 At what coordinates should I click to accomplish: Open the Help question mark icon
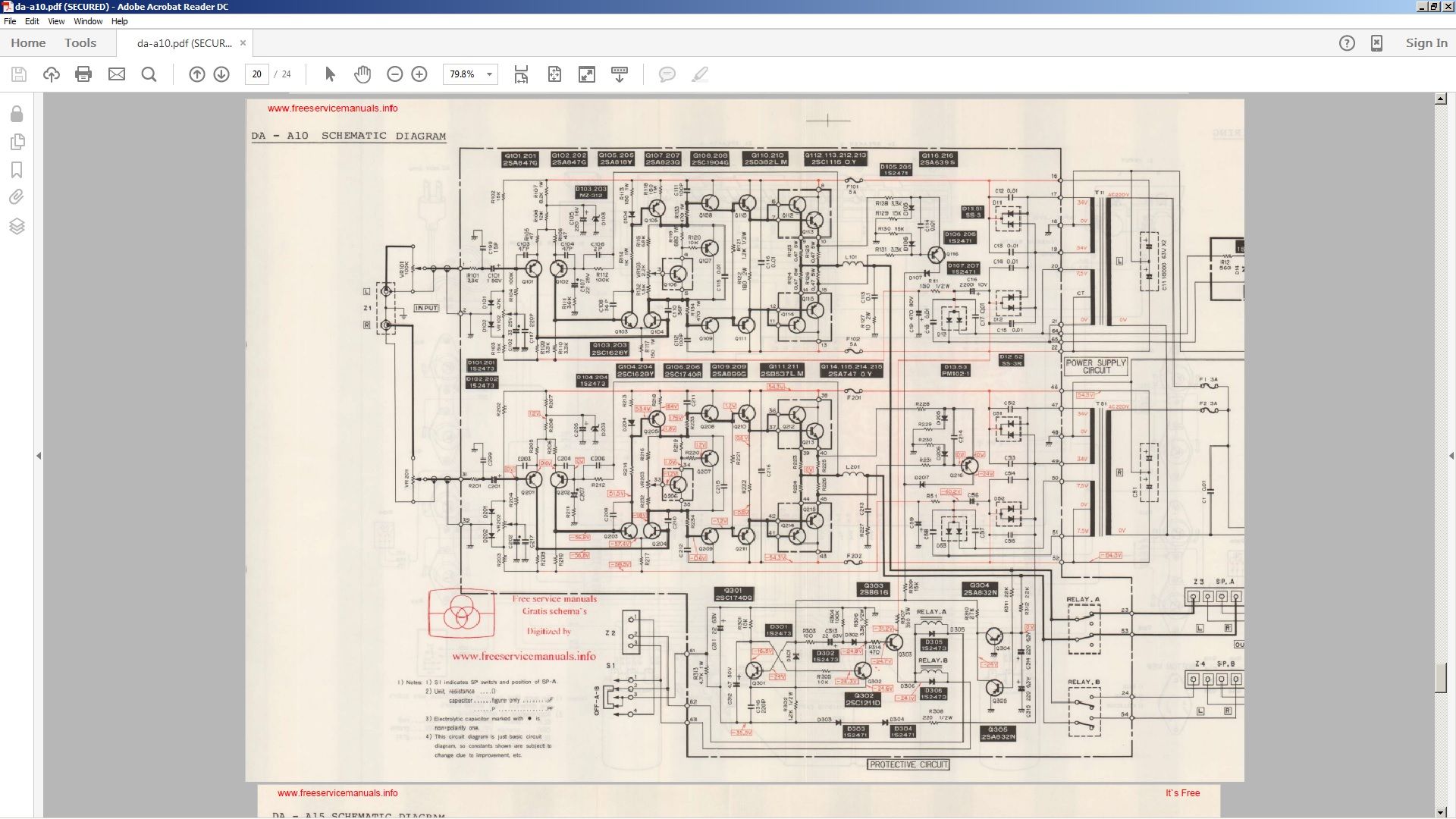1347,43
